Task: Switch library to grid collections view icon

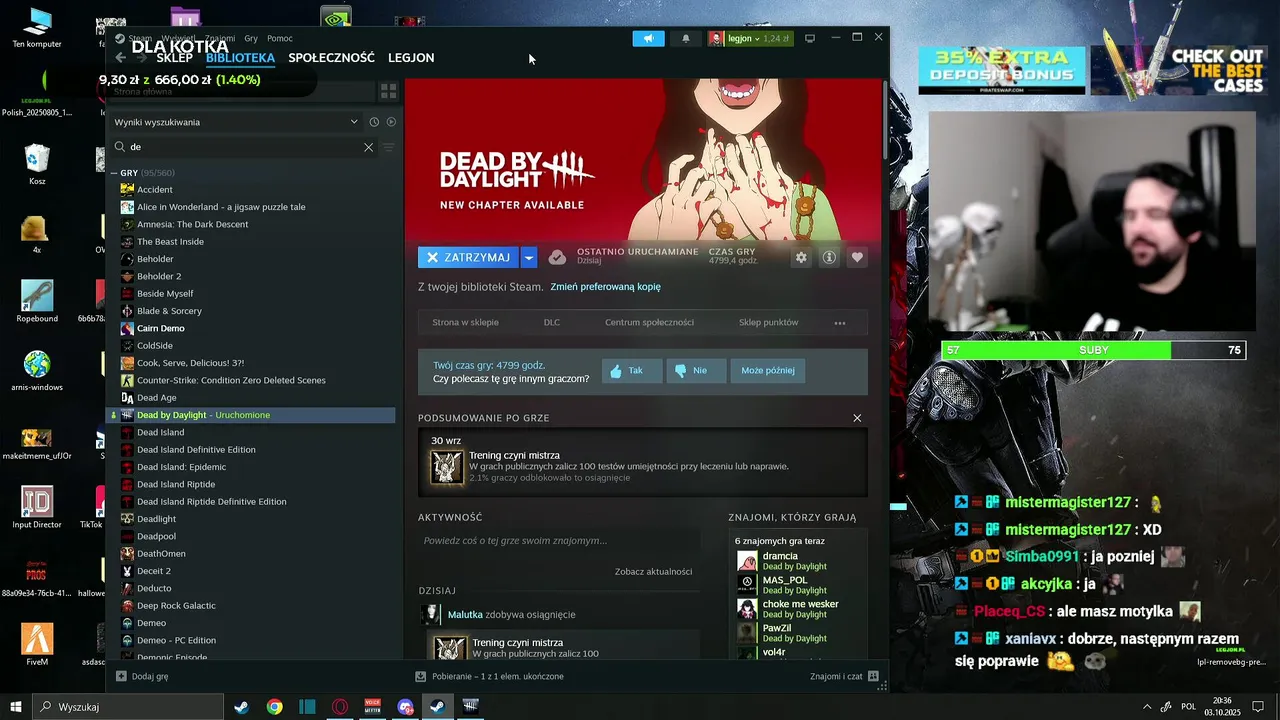Action: click(x=388, y=91)
